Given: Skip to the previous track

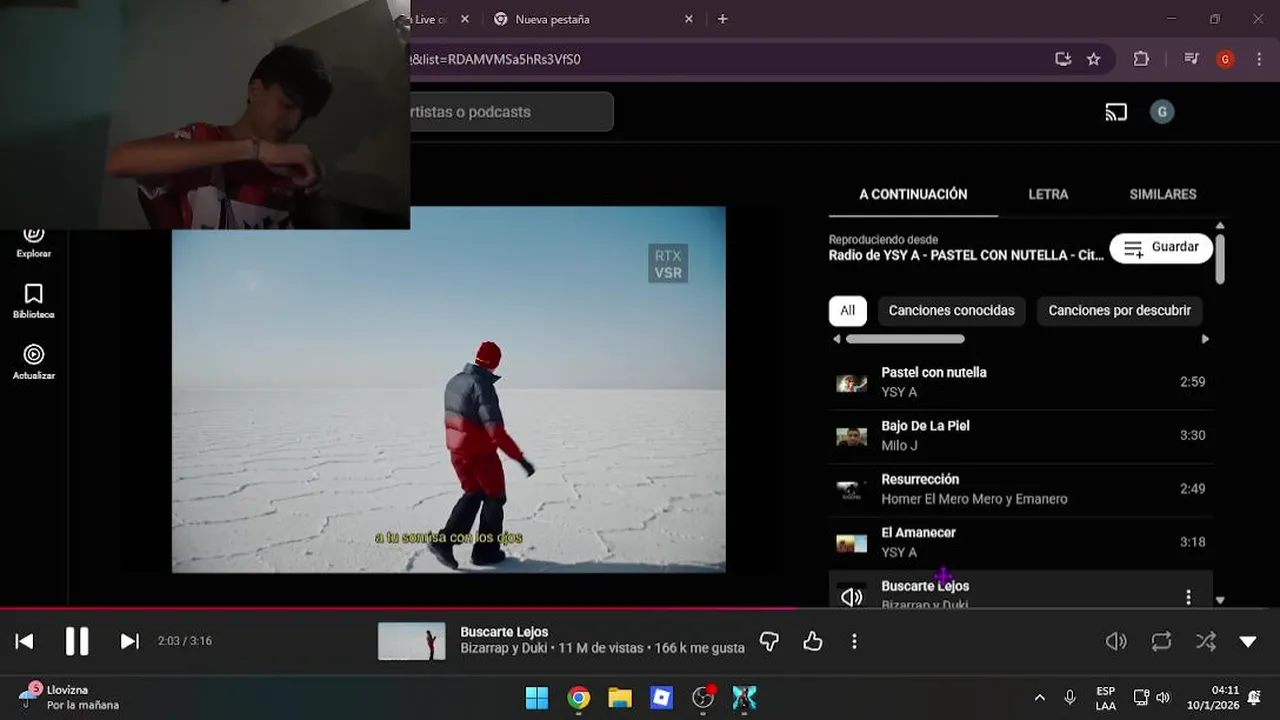Looking at the screenshot, I should pyautogui.click(x=25, y=641).
